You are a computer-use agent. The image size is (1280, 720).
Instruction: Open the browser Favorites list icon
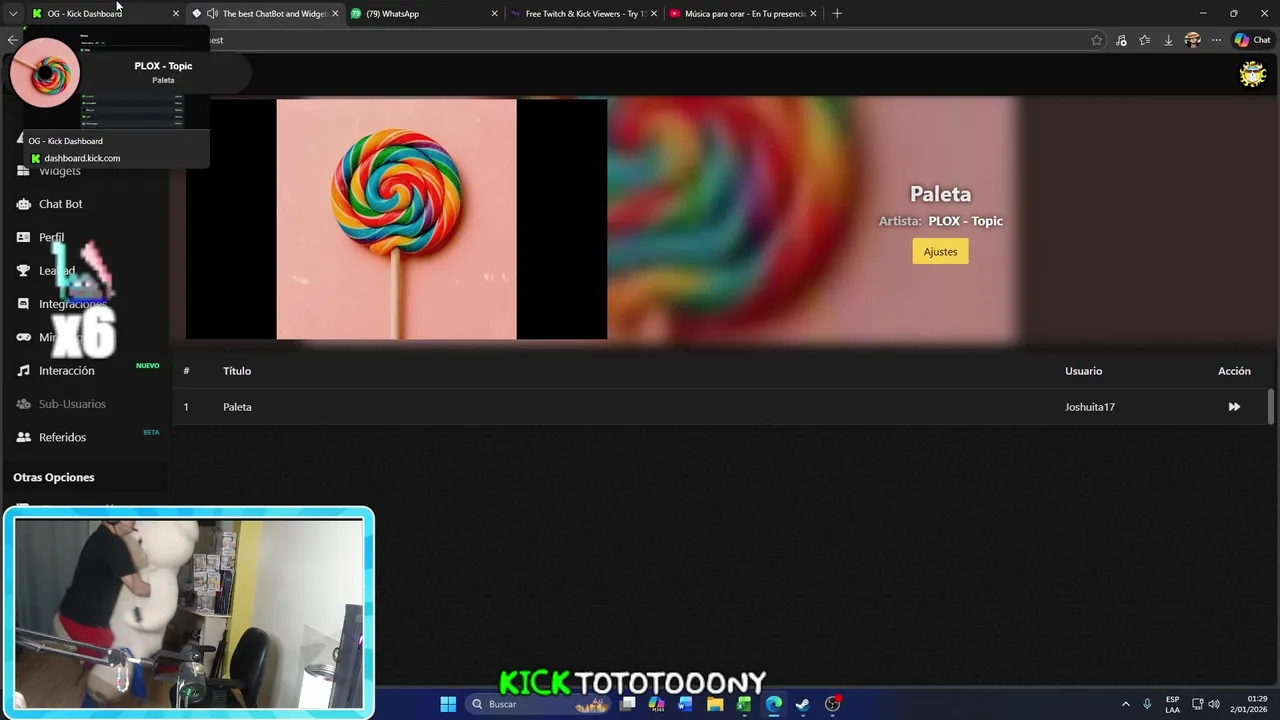tap(1145, 40)
